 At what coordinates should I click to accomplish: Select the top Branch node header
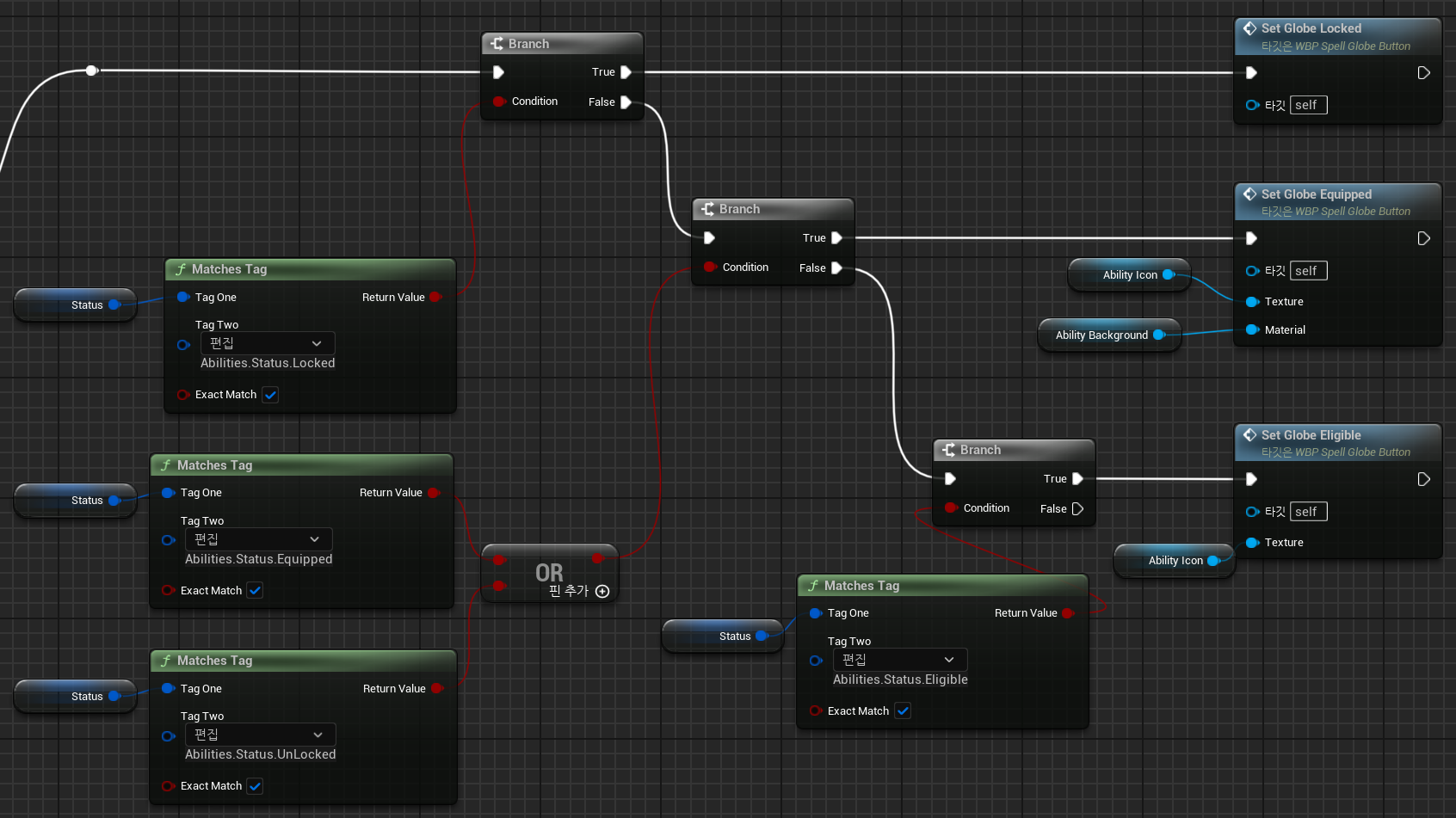click(562, 44)
